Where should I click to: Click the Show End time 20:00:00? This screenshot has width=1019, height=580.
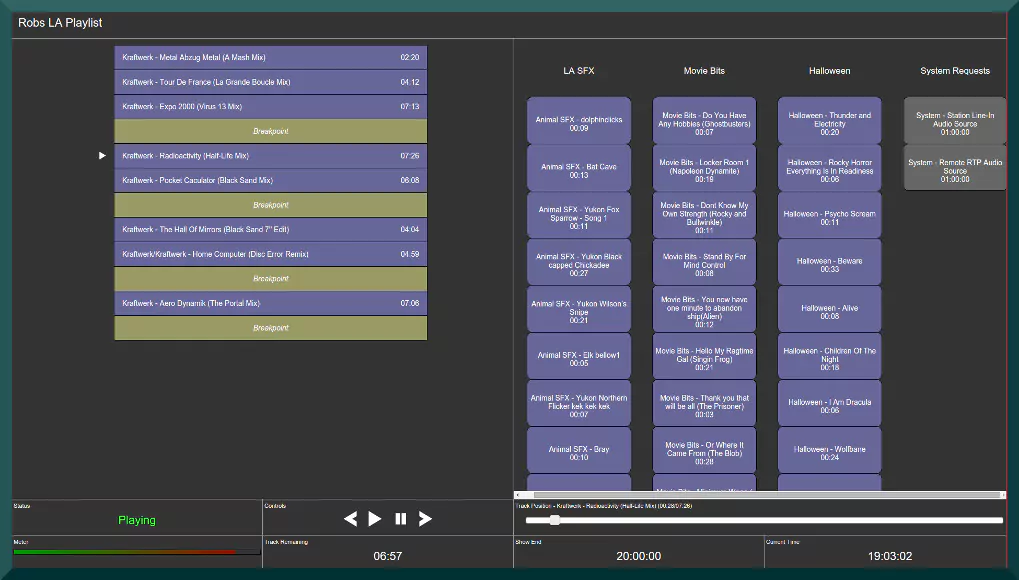point(638,556)
